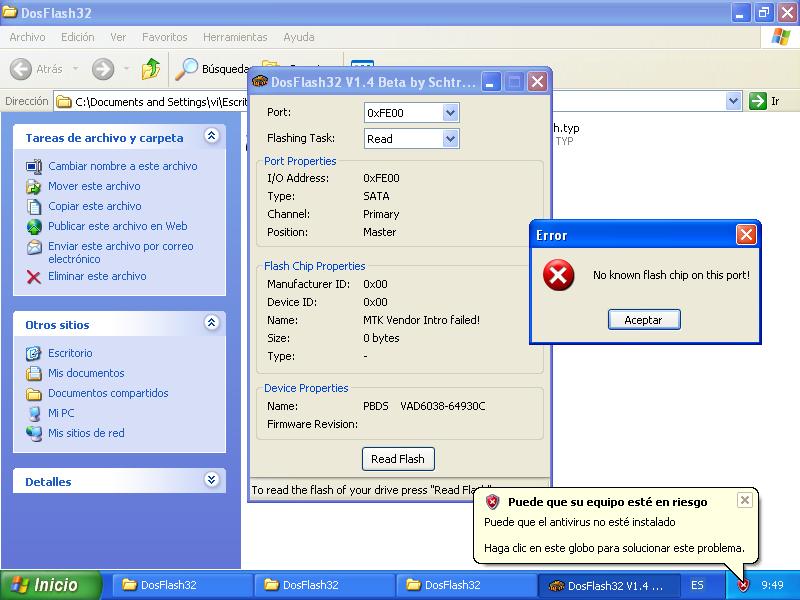Click the red Eliminar este archivo icon
Screen dimensions: 800x600
tap(34, 277)
